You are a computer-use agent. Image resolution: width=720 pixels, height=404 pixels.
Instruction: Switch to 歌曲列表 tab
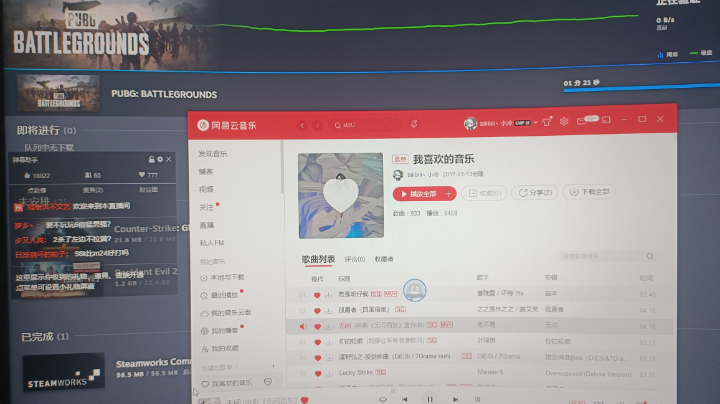coord(318,259)
